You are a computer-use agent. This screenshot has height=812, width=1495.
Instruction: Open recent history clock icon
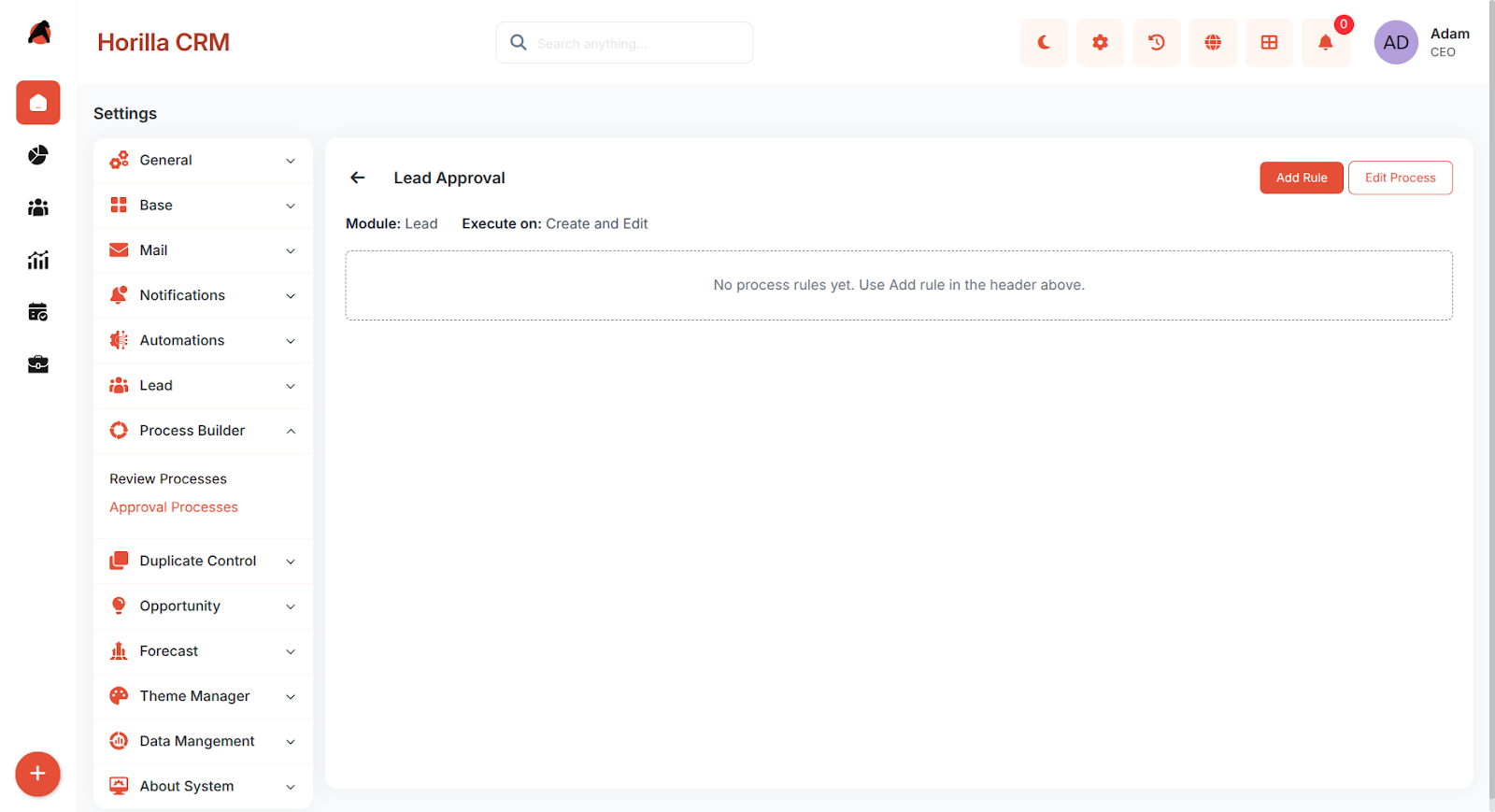click(1157, 43)
